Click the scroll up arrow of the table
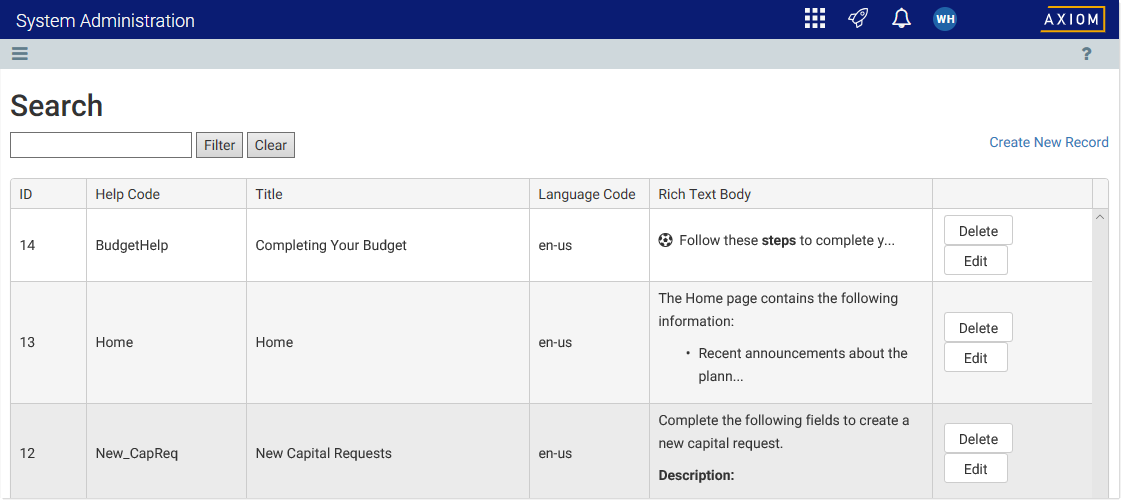Viewport: 1123px width, 502px height. click(x=1100, y=217)
